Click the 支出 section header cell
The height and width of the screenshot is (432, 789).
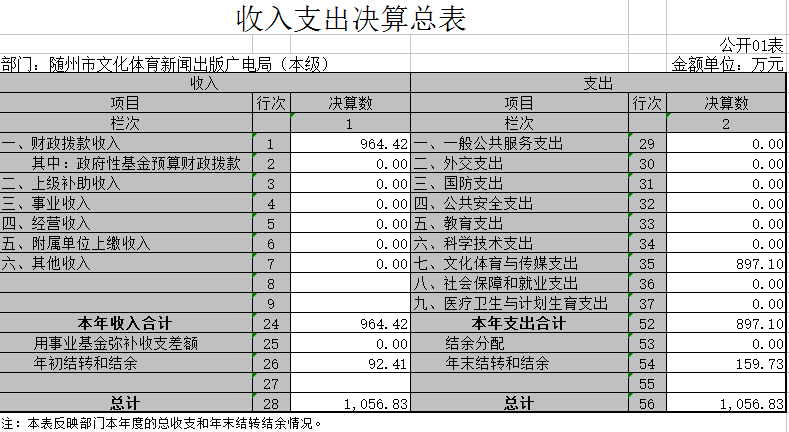click(598, 84)
